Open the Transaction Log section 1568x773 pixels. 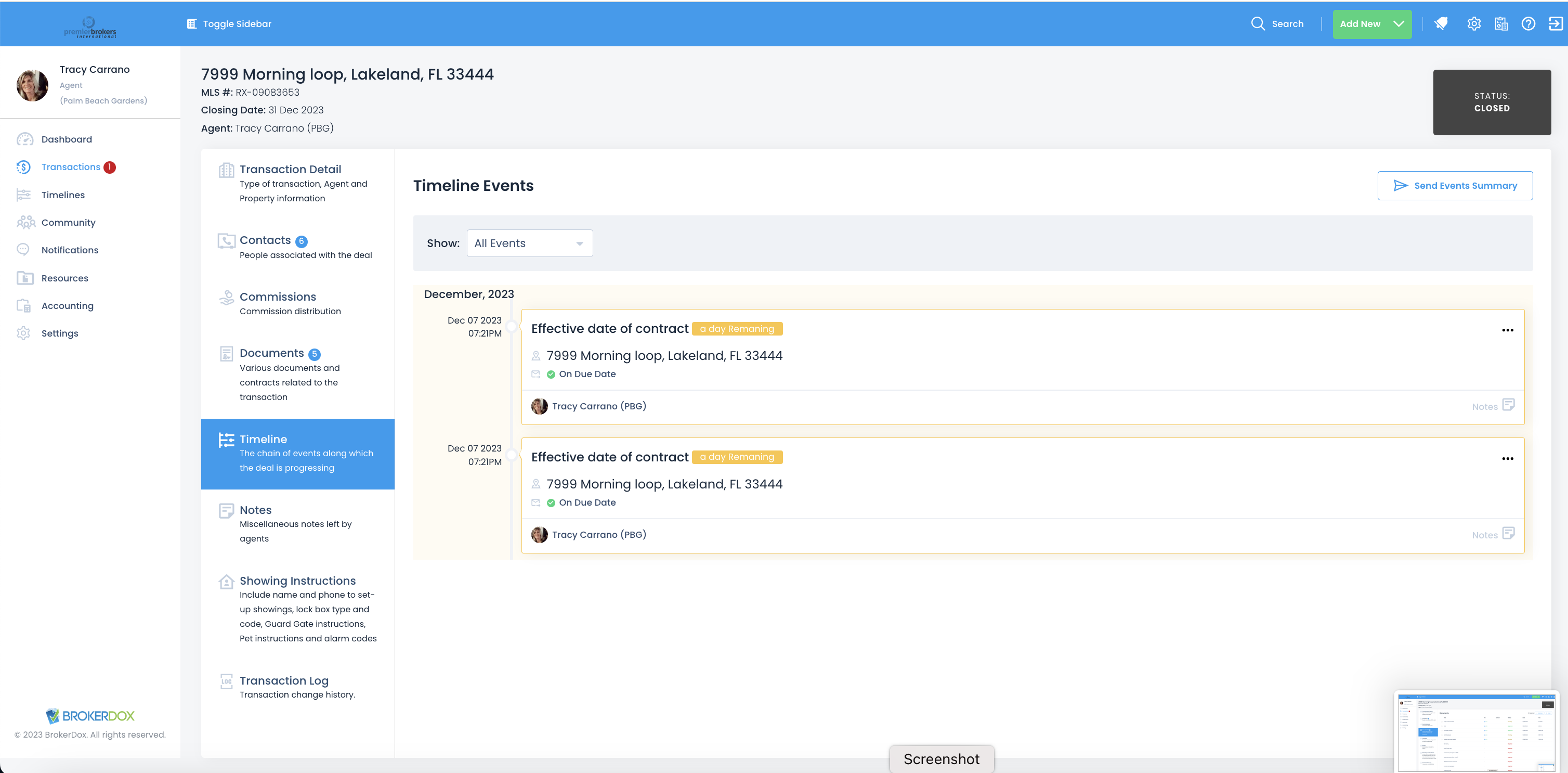(x=298, y=688)
